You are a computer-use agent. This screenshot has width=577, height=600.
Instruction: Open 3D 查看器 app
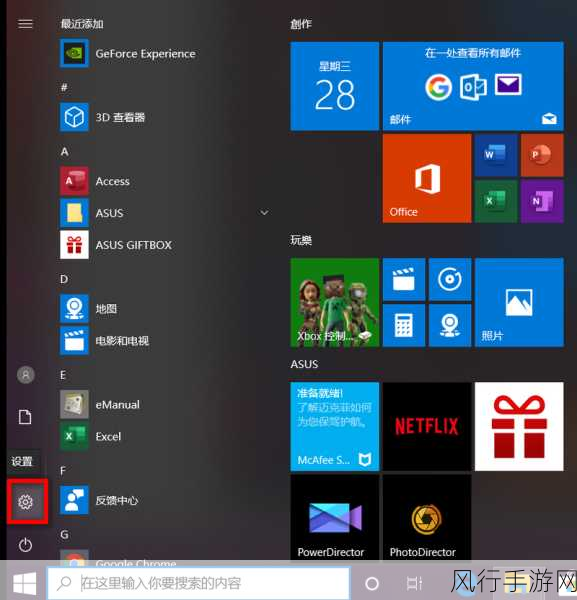coord(103,117)
